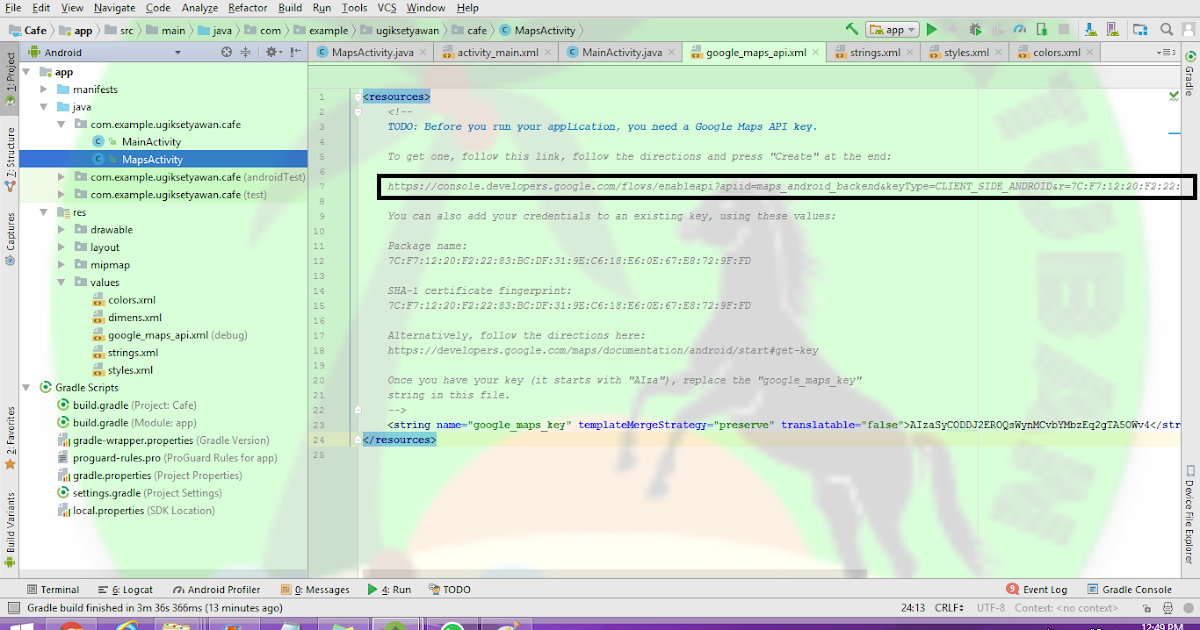
Task: Start debugging with the bug icon
Action: coord(974,29)
